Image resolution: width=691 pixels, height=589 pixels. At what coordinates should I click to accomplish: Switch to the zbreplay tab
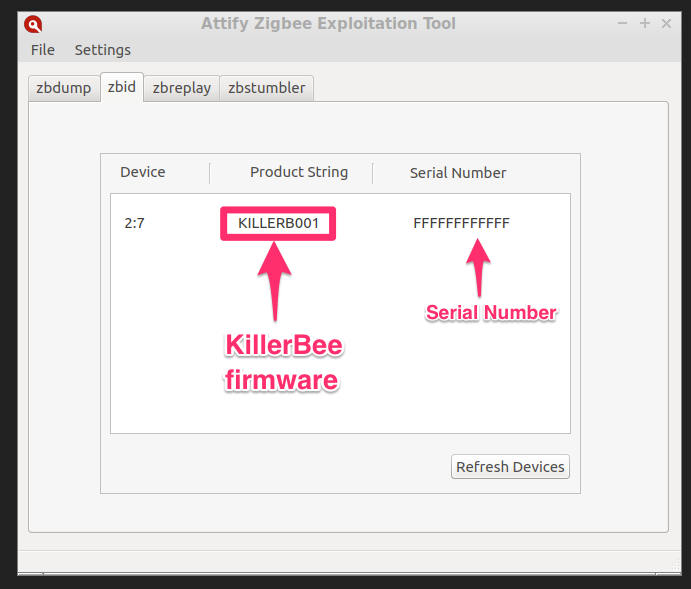[x=182, y=88]
